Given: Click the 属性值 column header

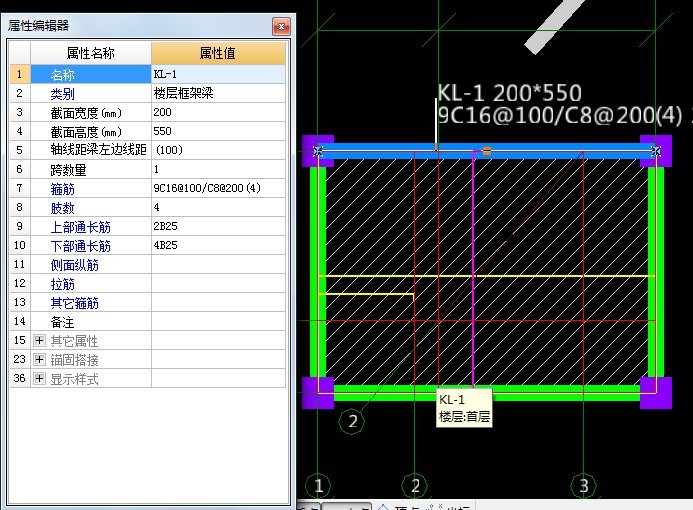Looking at the screenshot, I should point(218,53).
